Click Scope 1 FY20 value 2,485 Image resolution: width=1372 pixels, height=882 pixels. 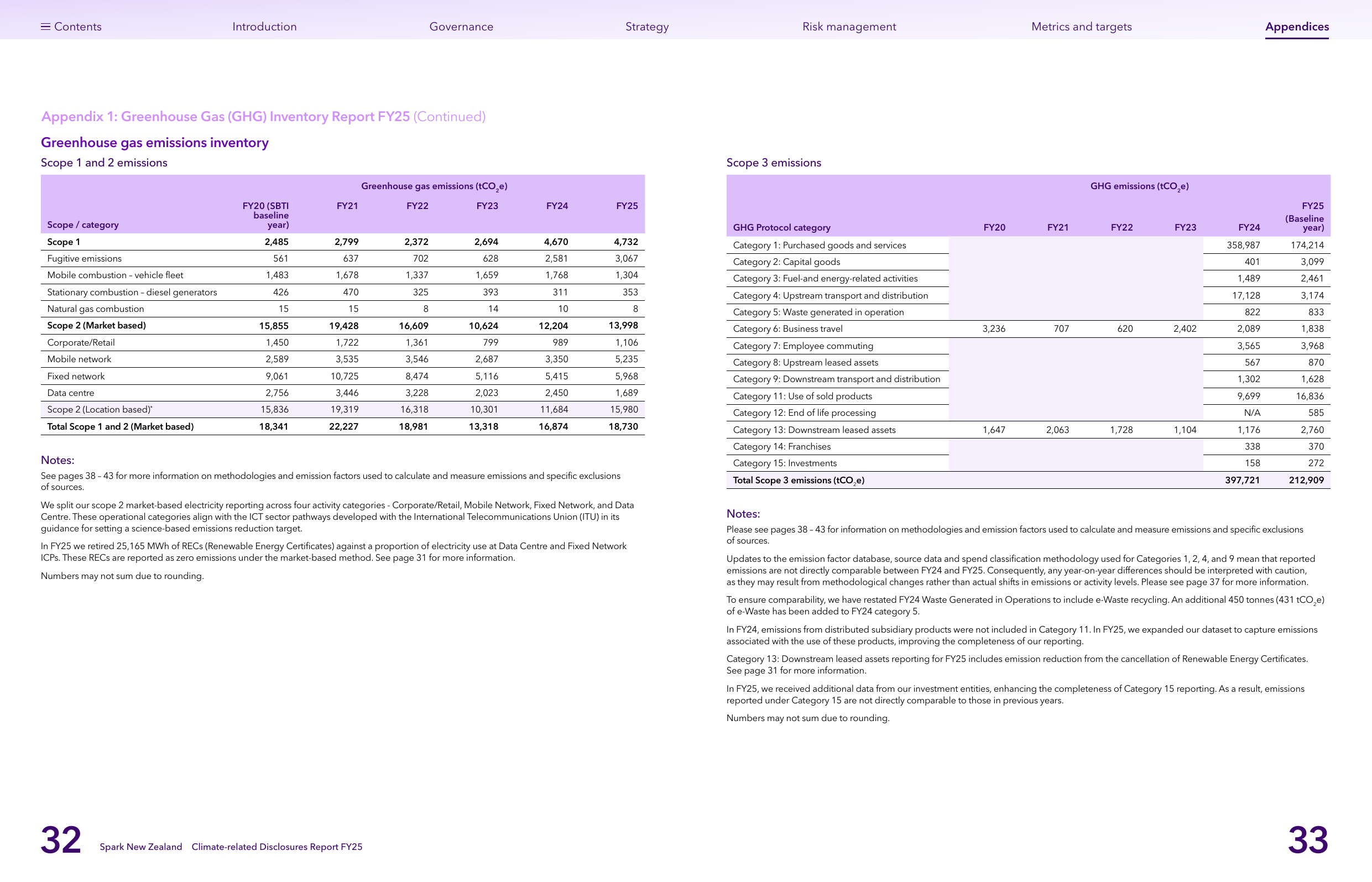(277, 242)
